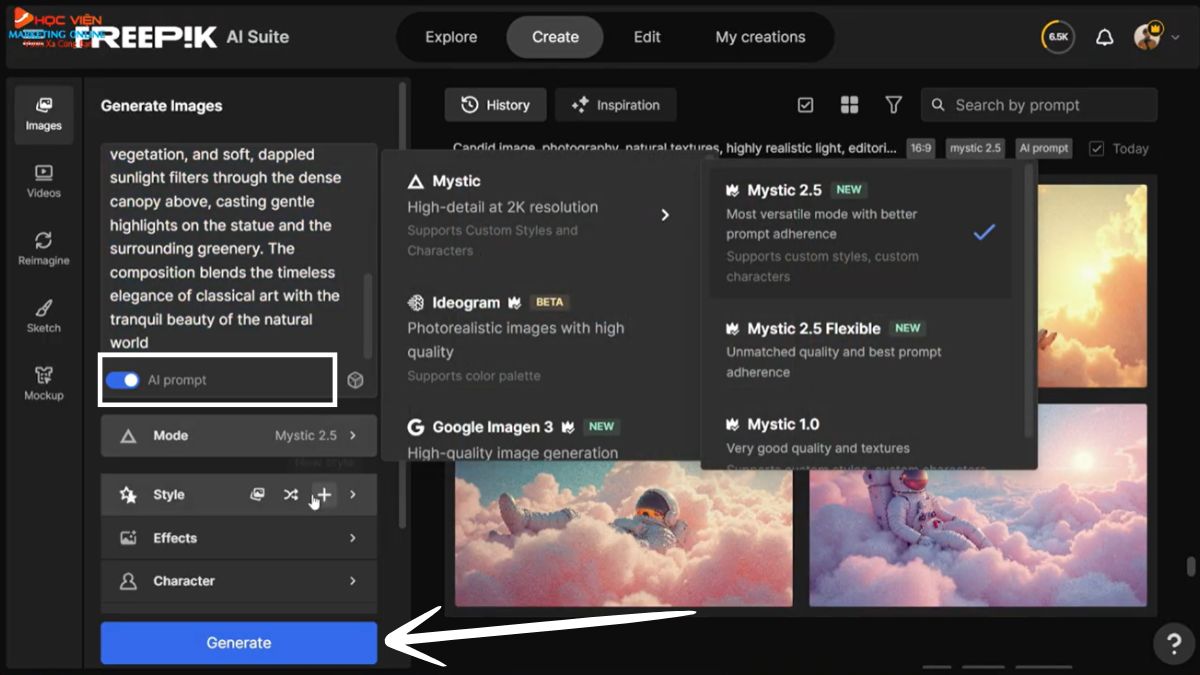Click the Search by prompt field
The image size is (1200, 675).
[x=1039, y=105]
